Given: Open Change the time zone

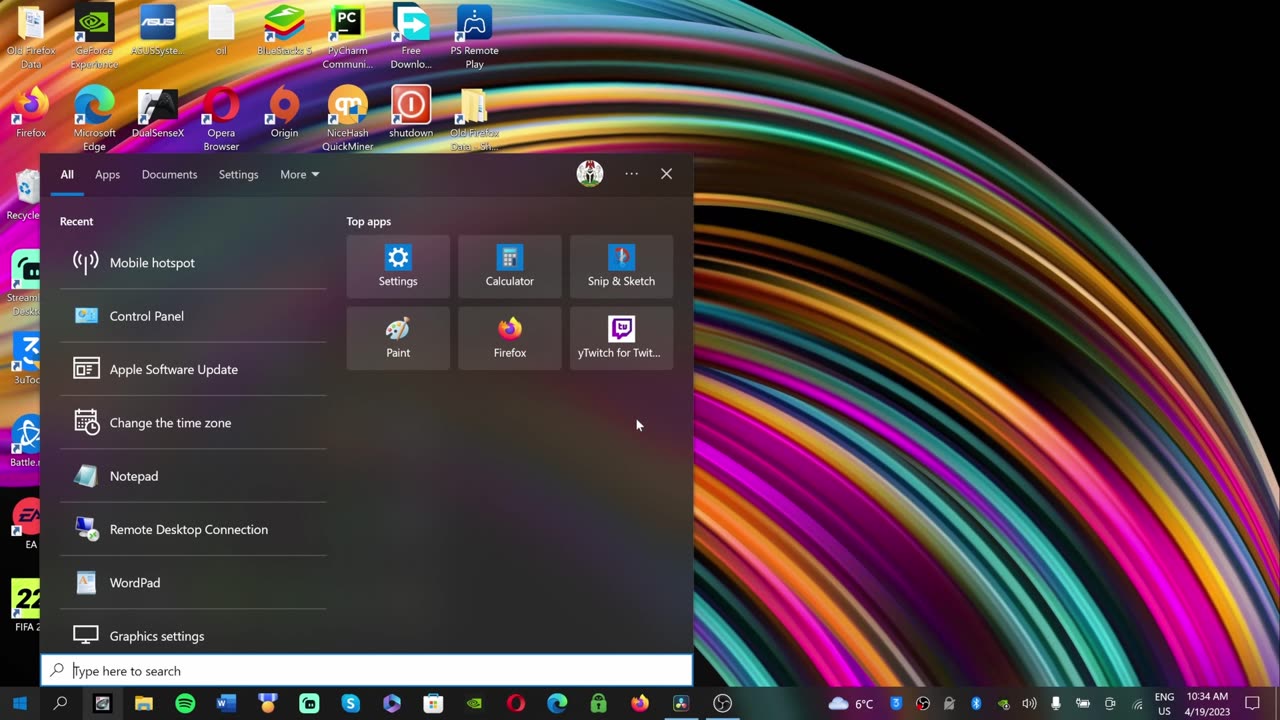Looking at the screenshot, I should click(193, 423).
